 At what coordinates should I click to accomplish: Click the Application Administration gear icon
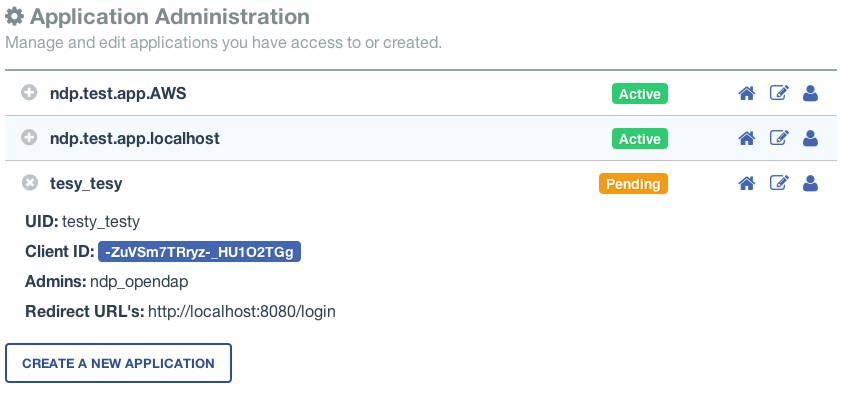coord(15,17)
